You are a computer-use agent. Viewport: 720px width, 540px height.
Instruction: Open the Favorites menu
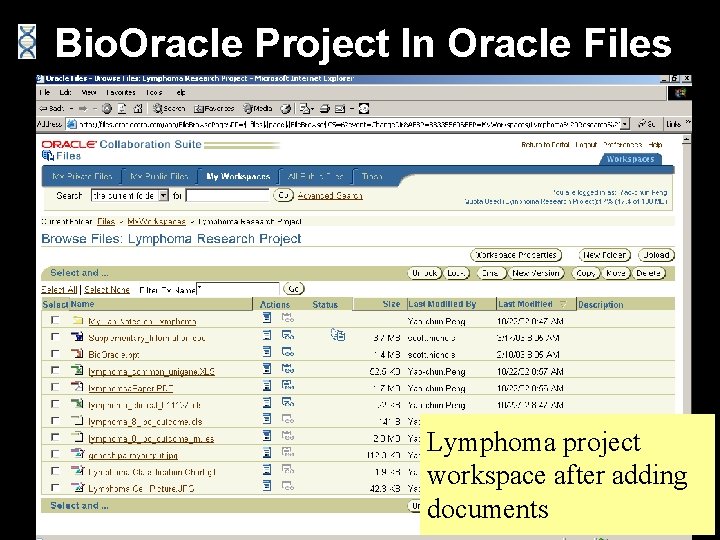pyautogui.click(x=121, y=92)
